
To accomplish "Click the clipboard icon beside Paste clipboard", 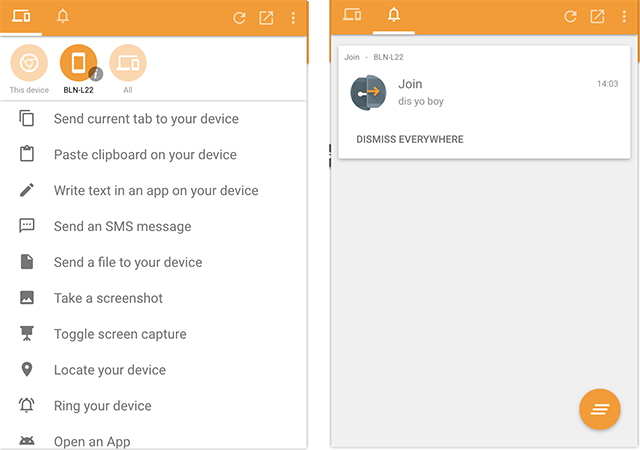I will 27,154.
